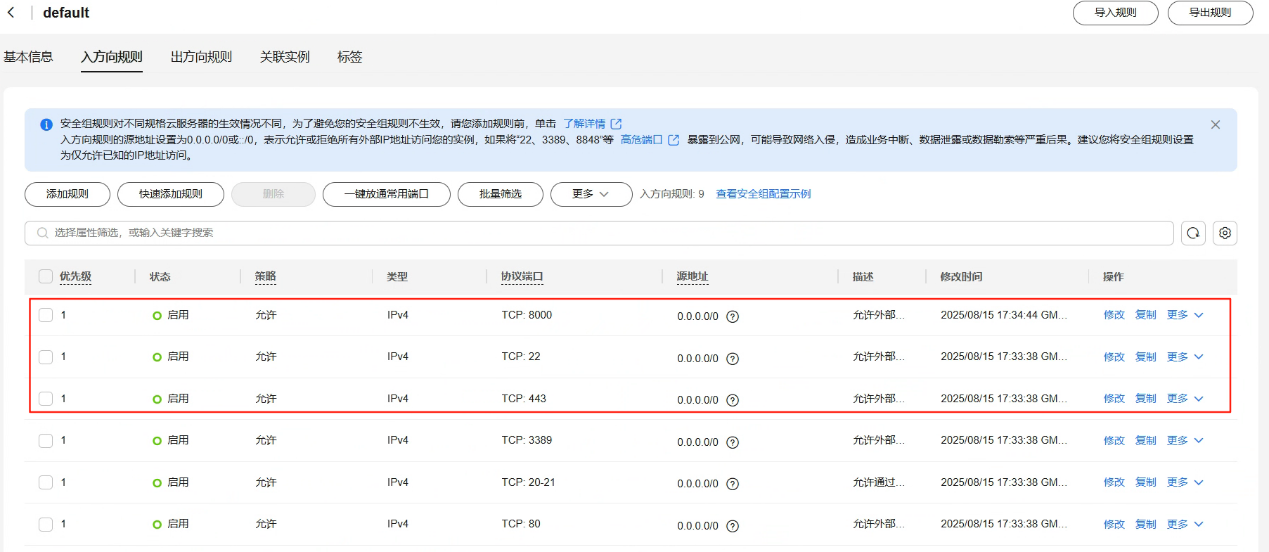This screenshot has height=552, width=1269.
Task: Select the checkbox for the TCP: 8000 rule
Action: click(x=46, y=315)
